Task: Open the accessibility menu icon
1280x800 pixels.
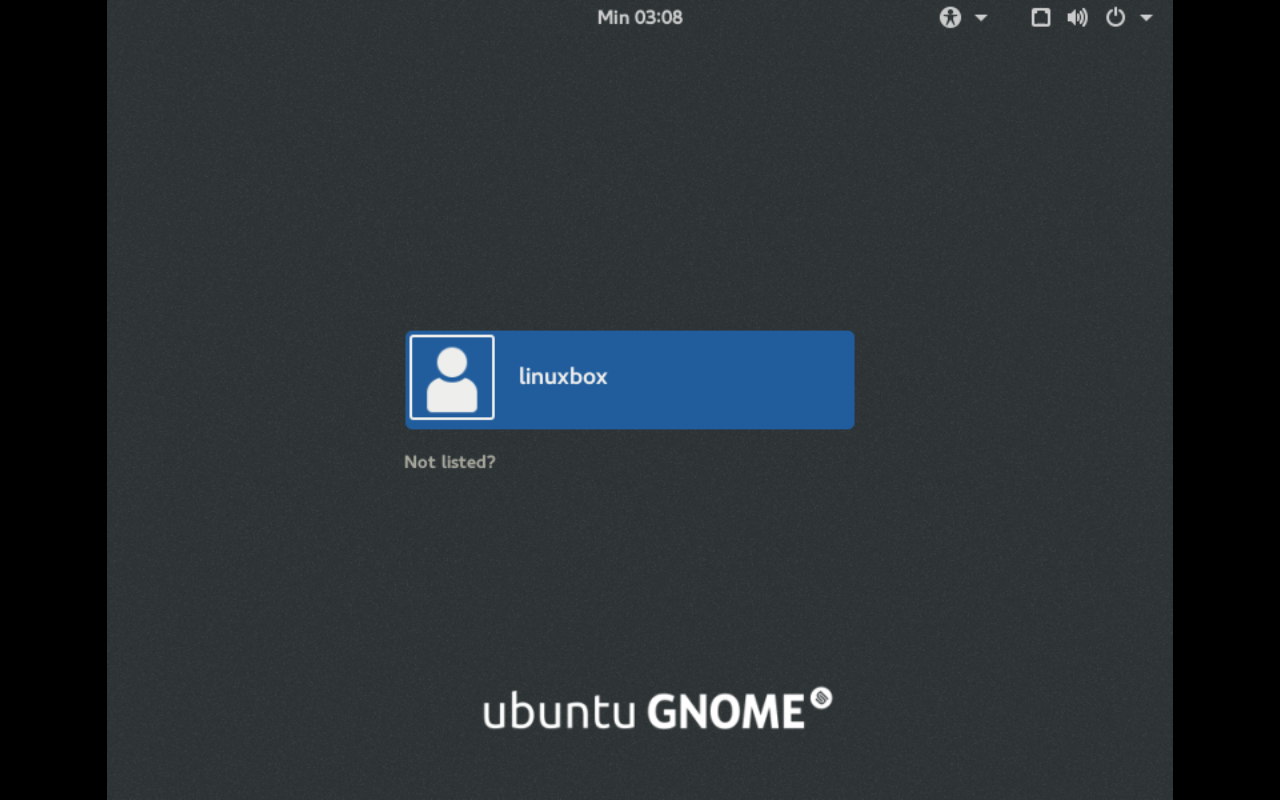Action: (950, 17)
